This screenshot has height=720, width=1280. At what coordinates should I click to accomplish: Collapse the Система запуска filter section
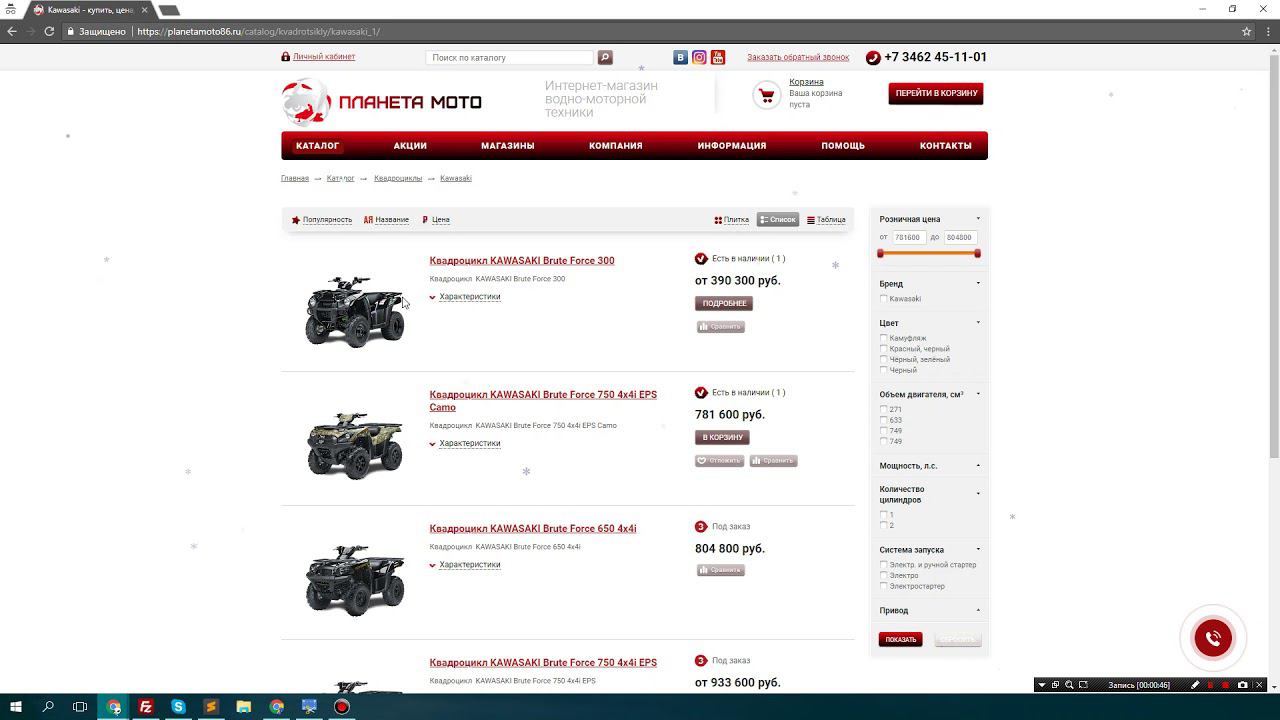(978, 550)
